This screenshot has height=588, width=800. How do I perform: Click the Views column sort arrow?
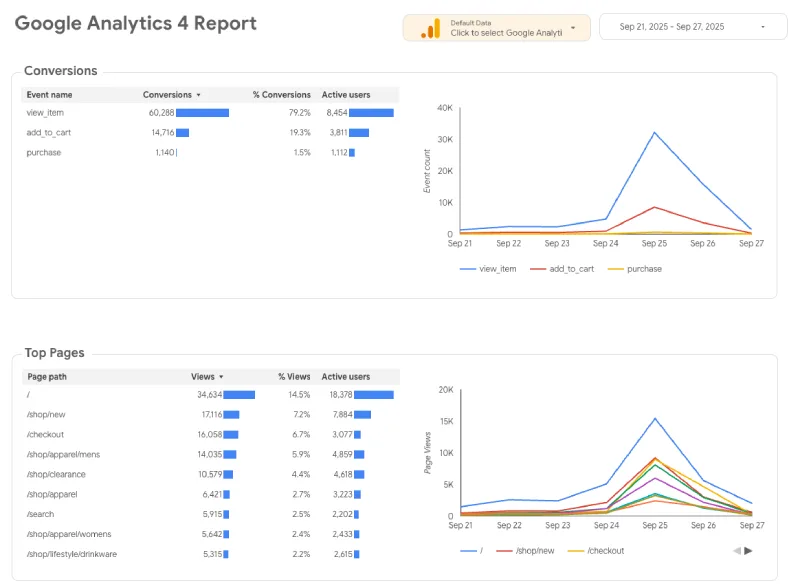tap(221, 377)
